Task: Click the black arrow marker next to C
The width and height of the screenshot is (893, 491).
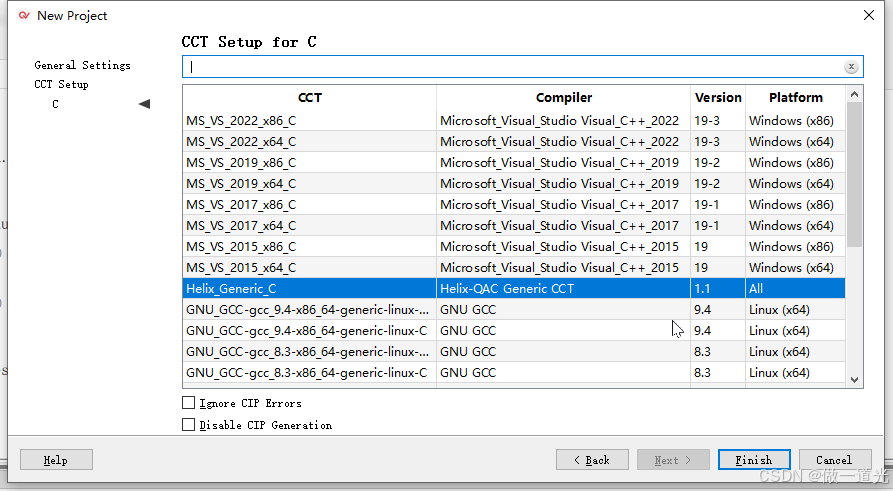Action: point(144,104)
